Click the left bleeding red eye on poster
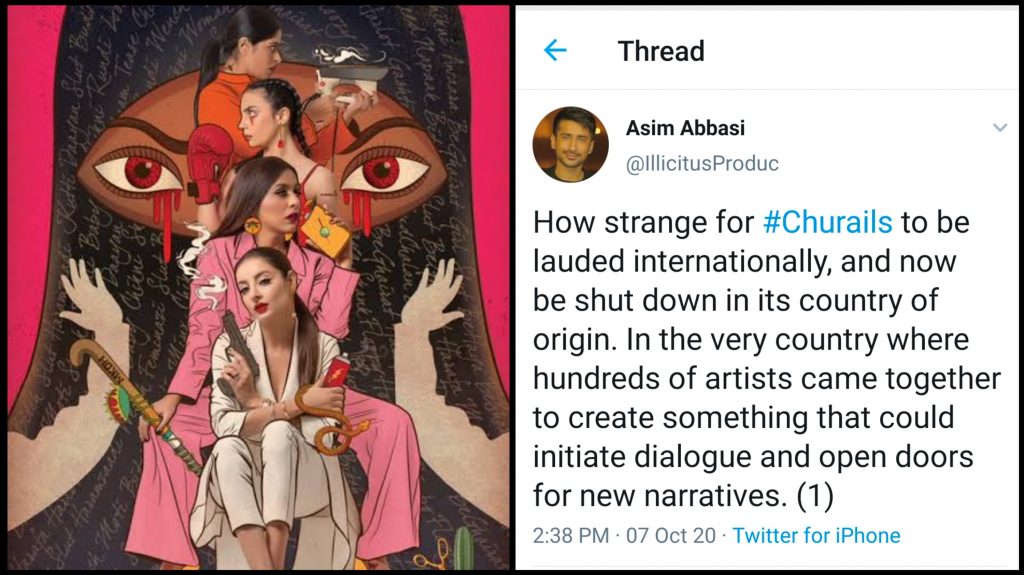Screen dimensions: 1024x575 [x=142, y=173]
